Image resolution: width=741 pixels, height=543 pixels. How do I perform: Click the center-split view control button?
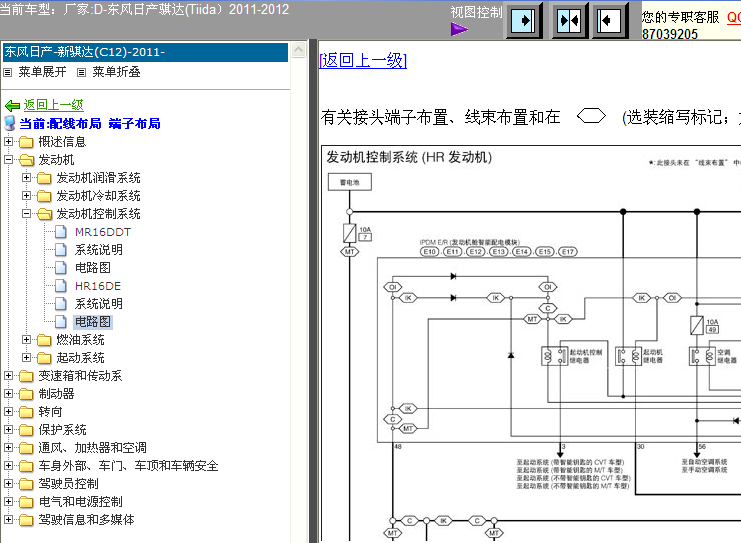[569, 20]
